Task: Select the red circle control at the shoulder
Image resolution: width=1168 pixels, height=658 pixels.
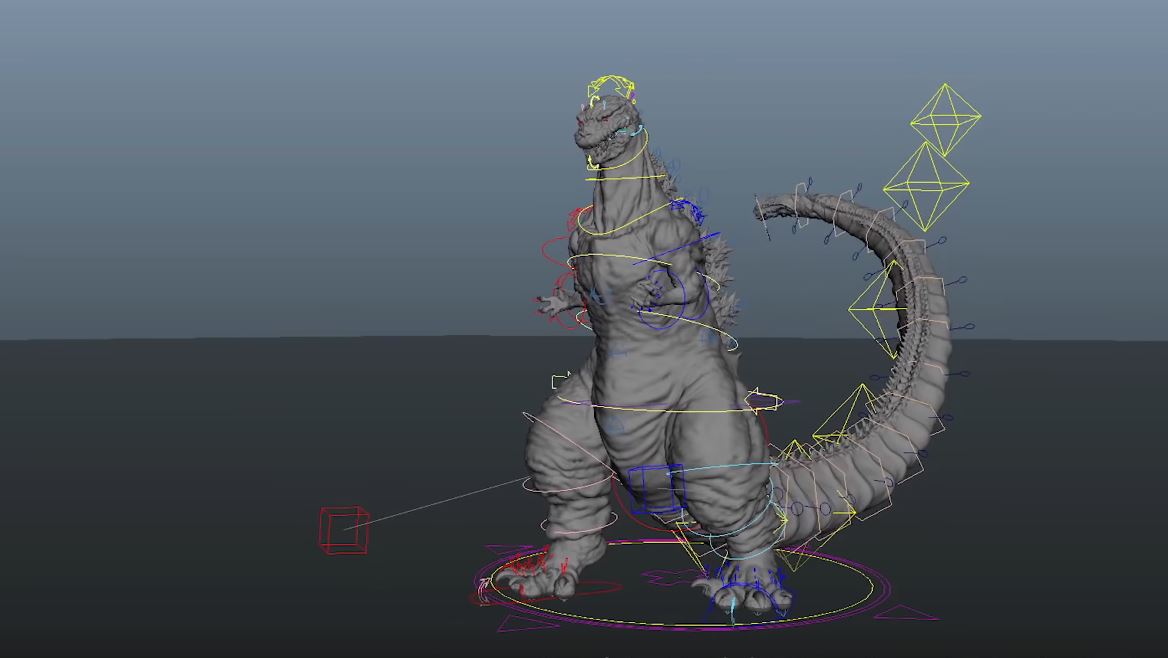Action: click(559, 250)
